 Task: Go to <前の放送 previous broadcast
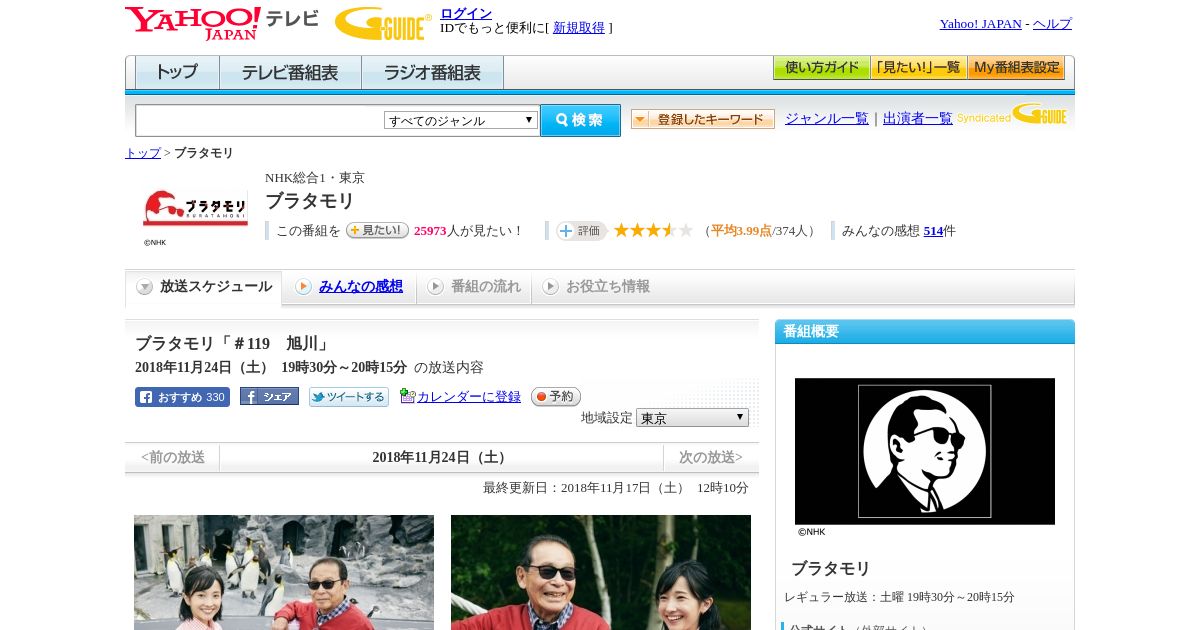click(173, 457)
